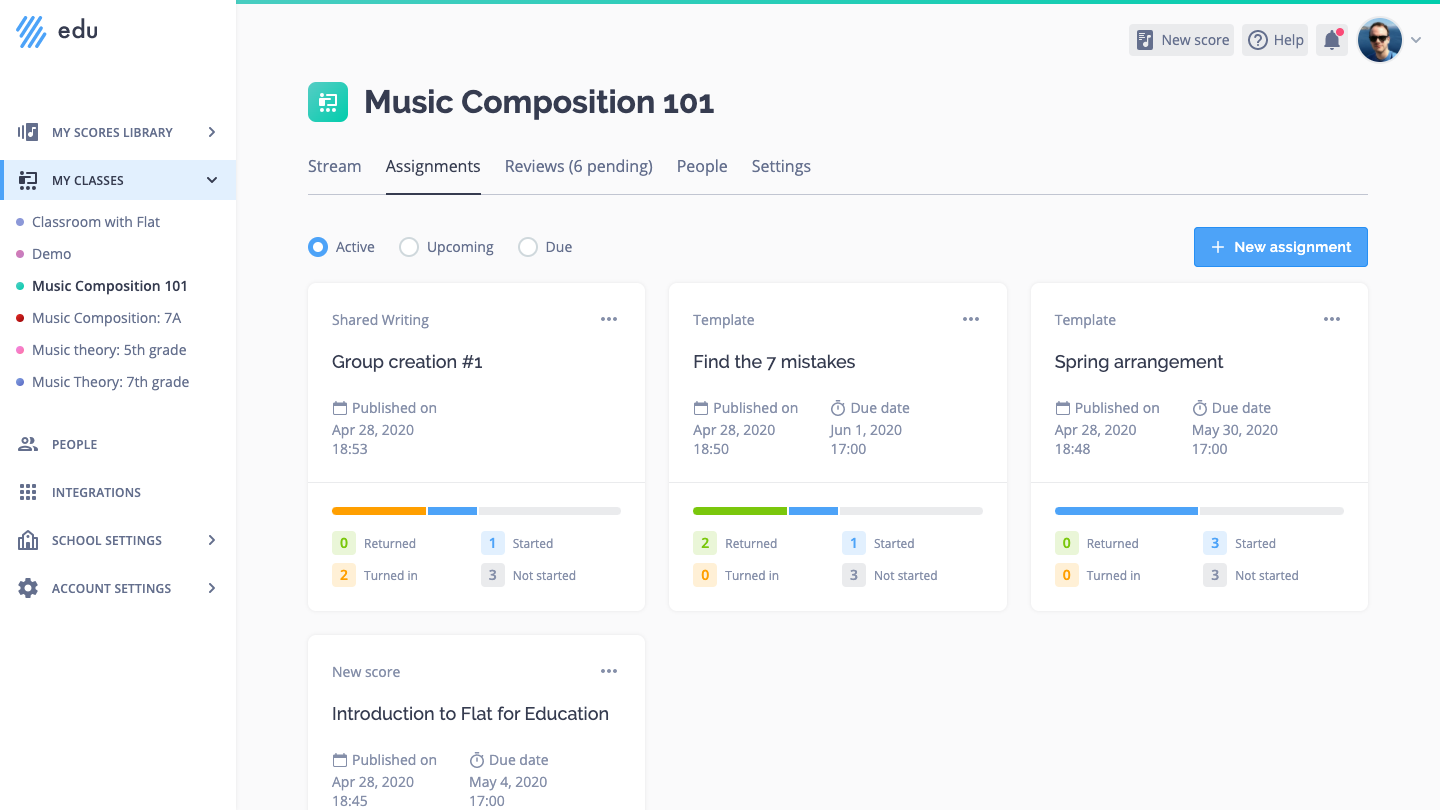
Task: Select the Upcoming radio filter
Action: click(x=409, y=247)
